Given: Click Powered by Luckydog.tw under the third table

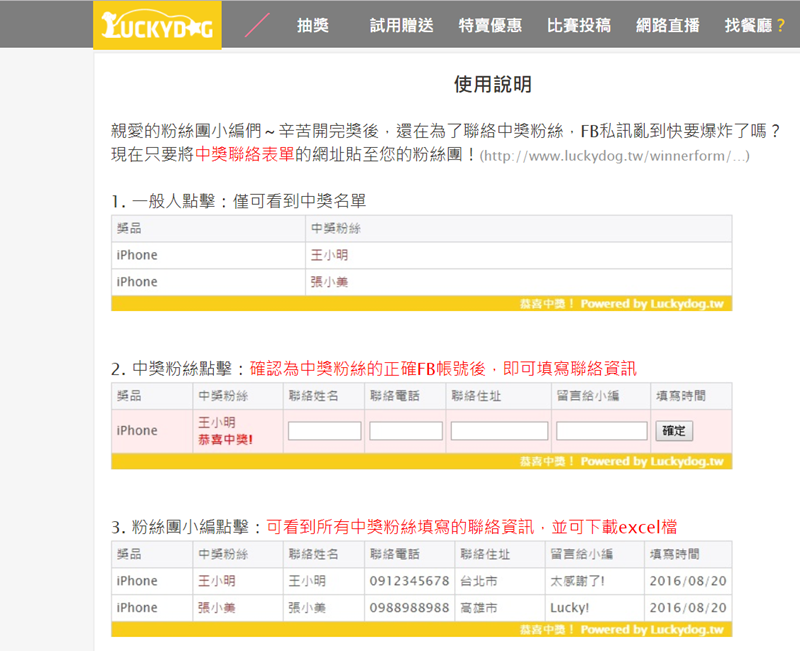Looking at the screenshot, I should point(651,630).
